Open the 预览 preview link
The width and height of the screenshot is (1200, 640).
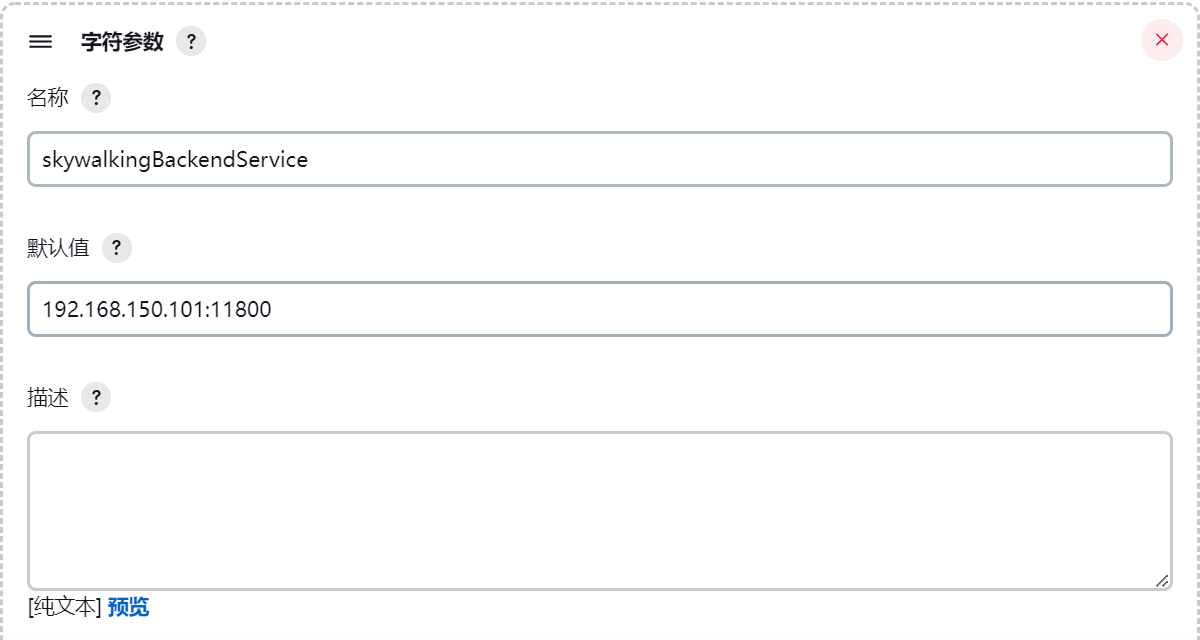pyautogui.click(x=128, y=607)
